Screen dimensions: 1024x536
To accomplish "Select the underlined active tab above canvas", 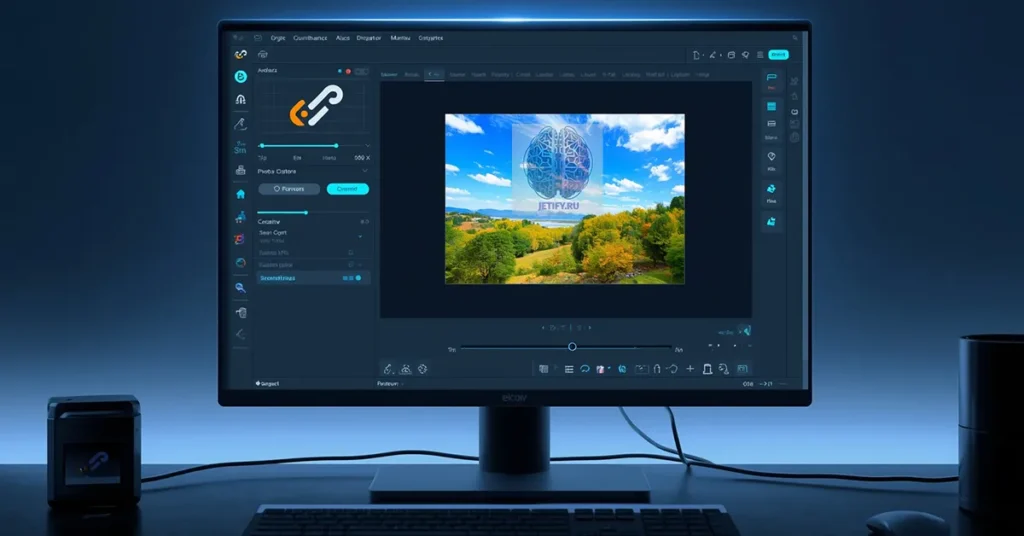I will click(434, 74).
